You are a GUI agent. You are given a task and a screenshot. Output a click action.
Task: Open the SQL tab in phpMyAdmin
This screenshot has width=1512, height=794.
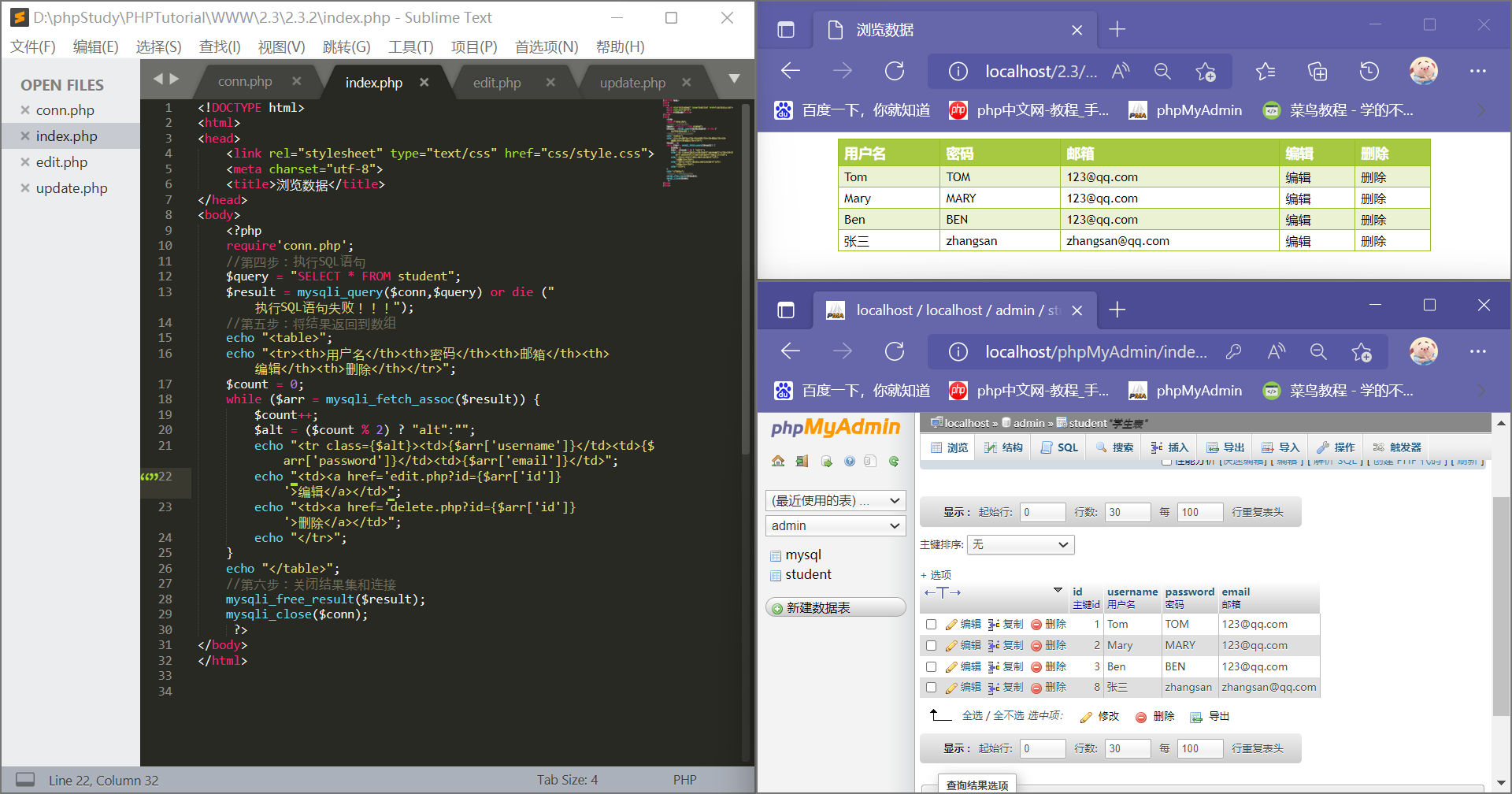(1059, 447)
